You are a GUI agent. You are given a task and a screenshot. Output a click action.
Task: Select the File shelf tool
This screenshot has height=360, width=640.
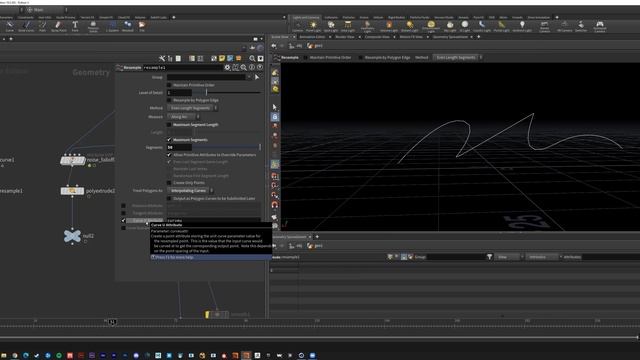coord(142,27)
